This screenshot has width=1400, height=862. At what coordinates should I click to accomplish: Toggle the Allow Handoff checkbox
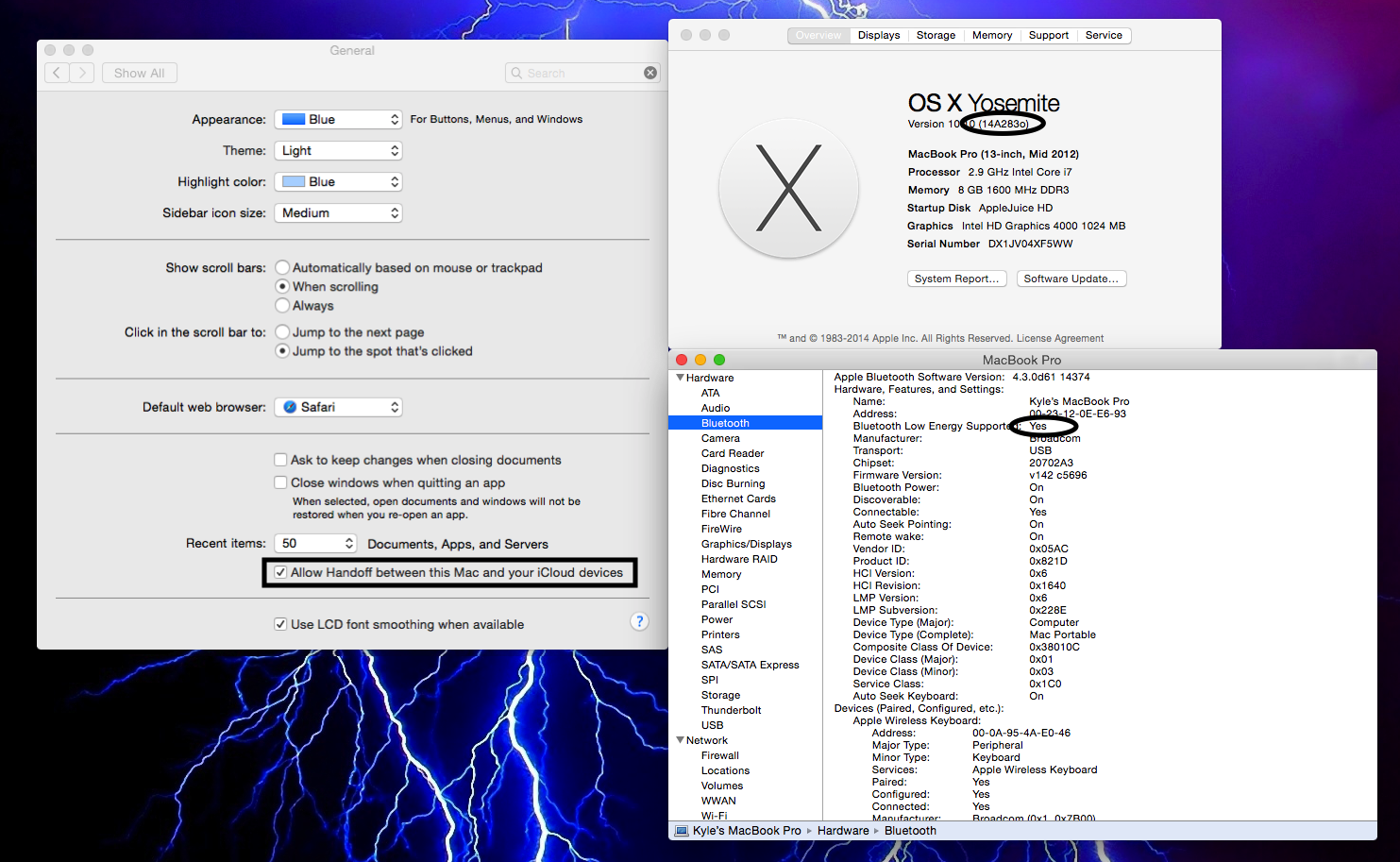click(x=280, y=572)
